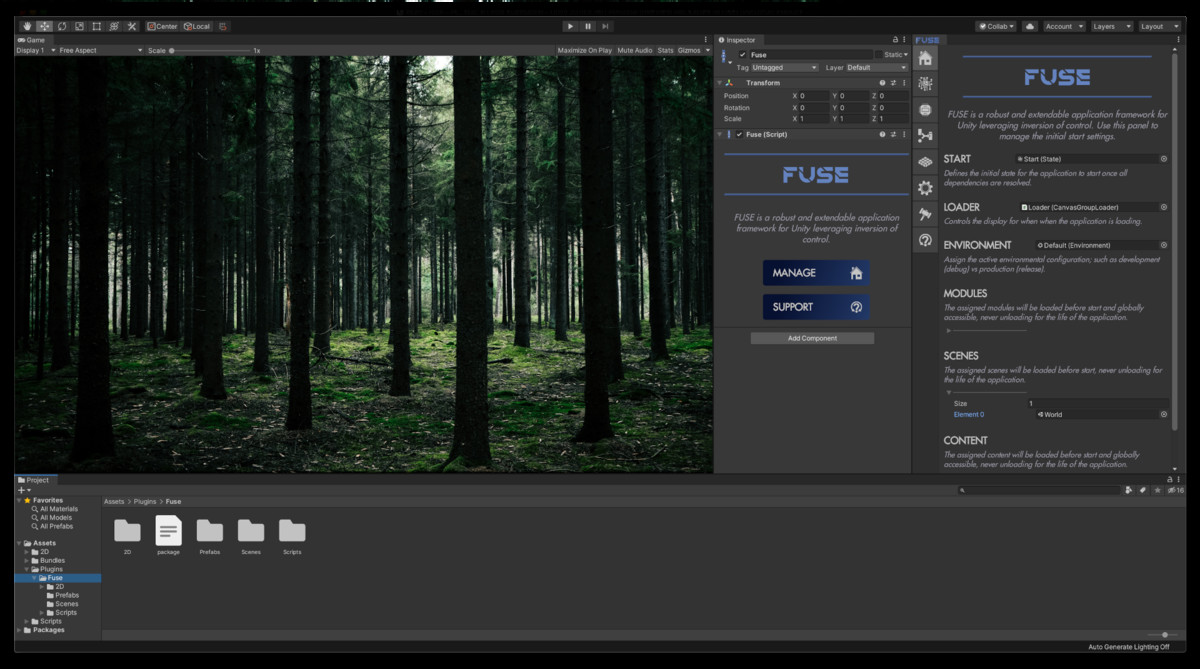Open the FUSE settings gear icon
The height and width of the screenshot is (669, 1200).
click(x=925, y=188)
